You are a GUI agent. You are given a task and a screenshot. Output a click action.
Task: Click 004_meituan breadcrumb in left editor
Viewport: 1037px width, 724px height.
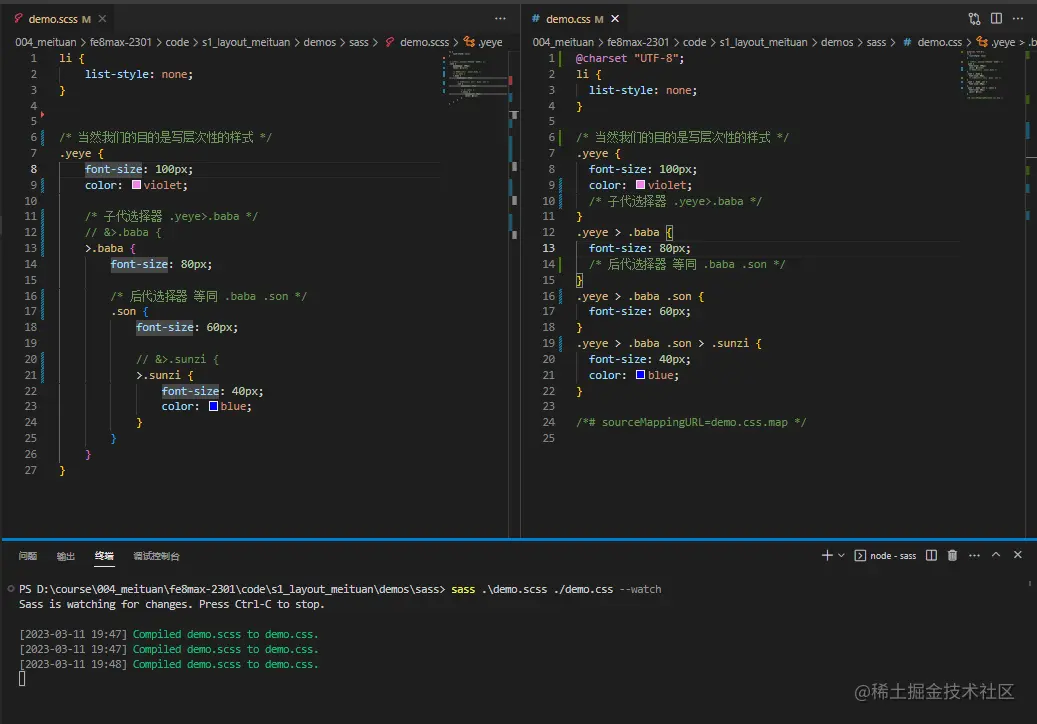(46, 42)
